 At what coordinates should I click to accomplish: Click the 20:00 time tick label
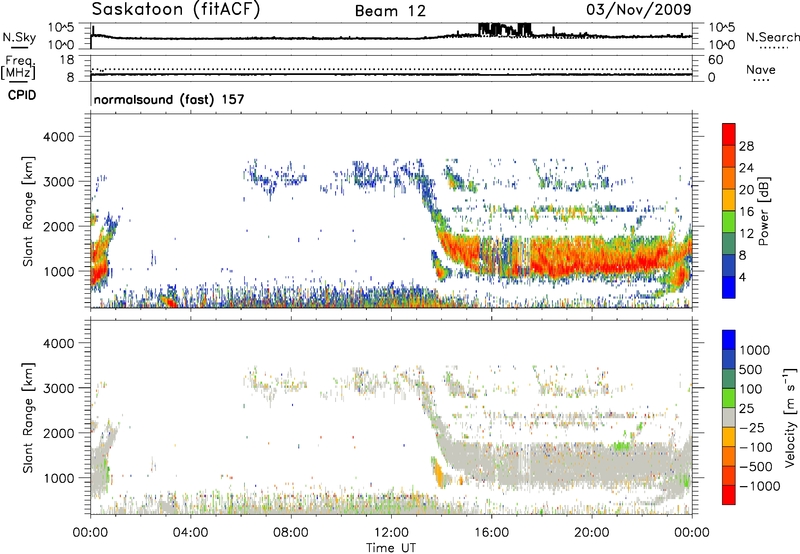click(591, 533)
